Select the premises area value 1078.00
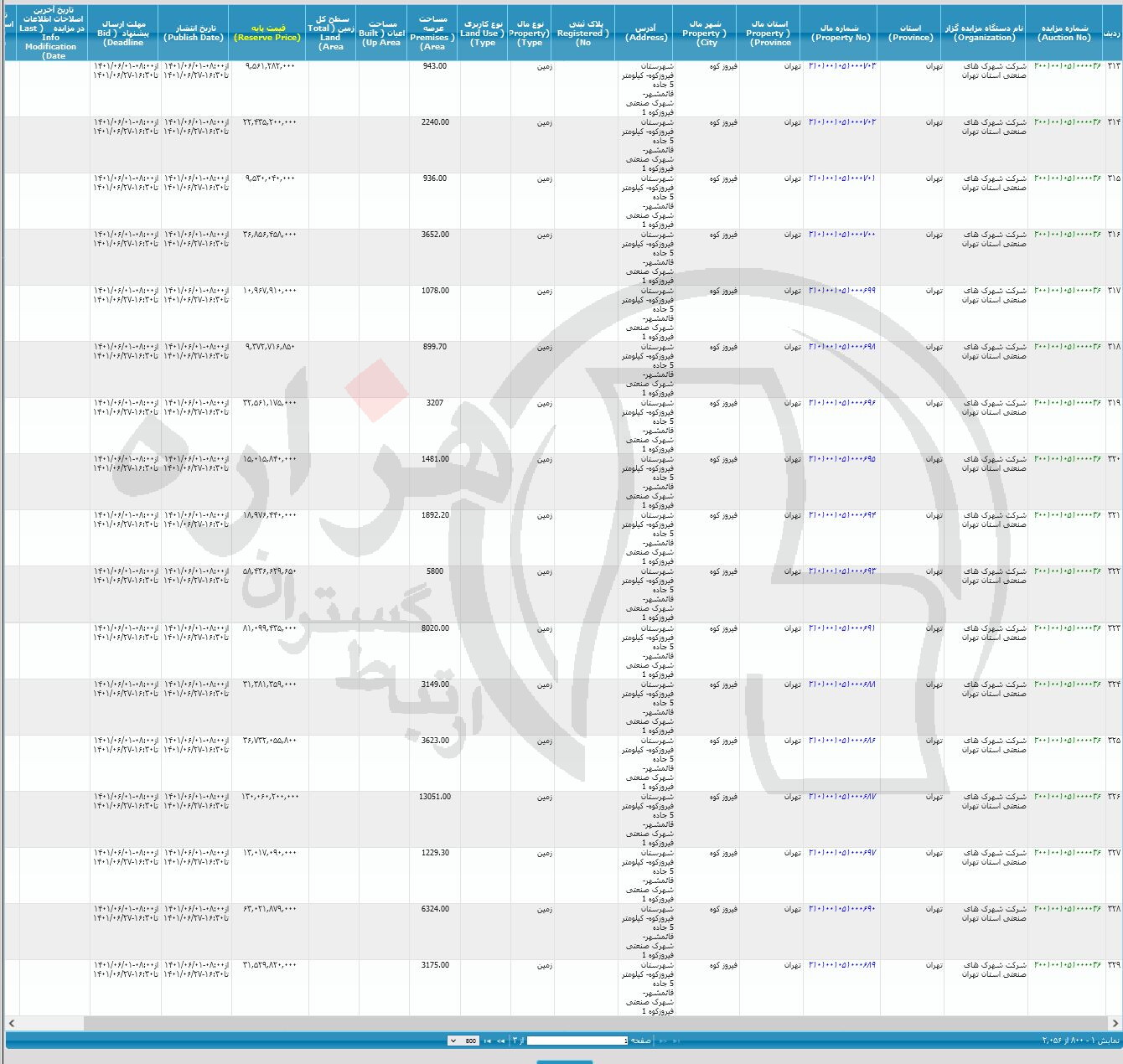This screenshot has width=1123, height=1064. pos(434,291)
